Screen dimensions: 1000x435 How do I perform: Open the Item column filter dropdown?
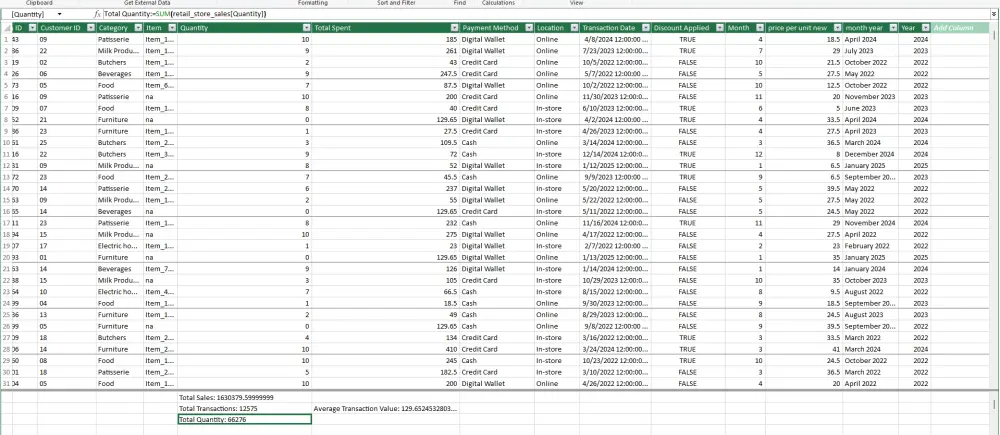pos(172,28)
